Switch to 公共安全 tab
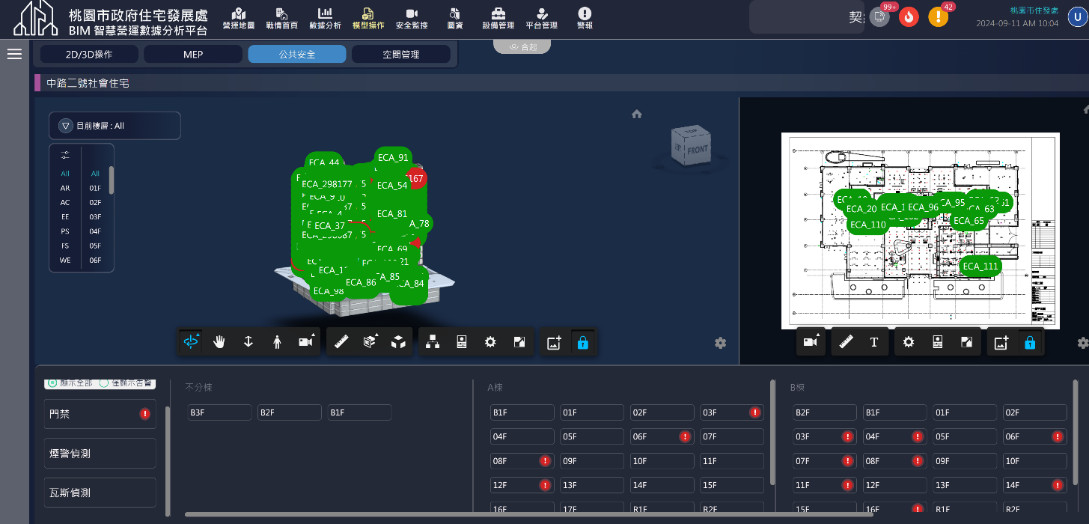Viewport: 1089px width, 524px height. (x=297, y=54)
